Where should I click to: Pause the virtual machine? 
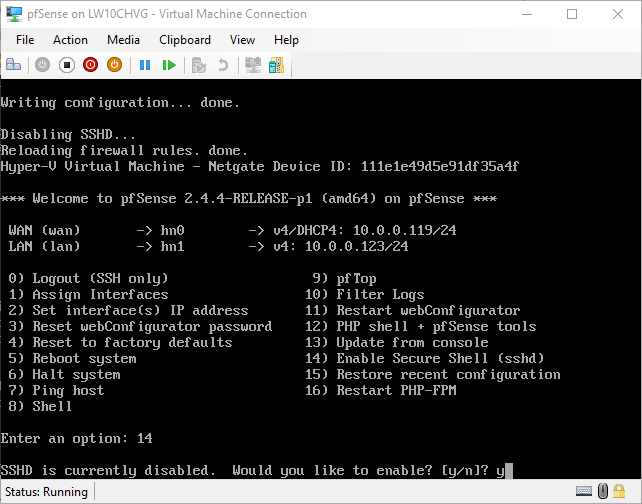coord(145,65)
